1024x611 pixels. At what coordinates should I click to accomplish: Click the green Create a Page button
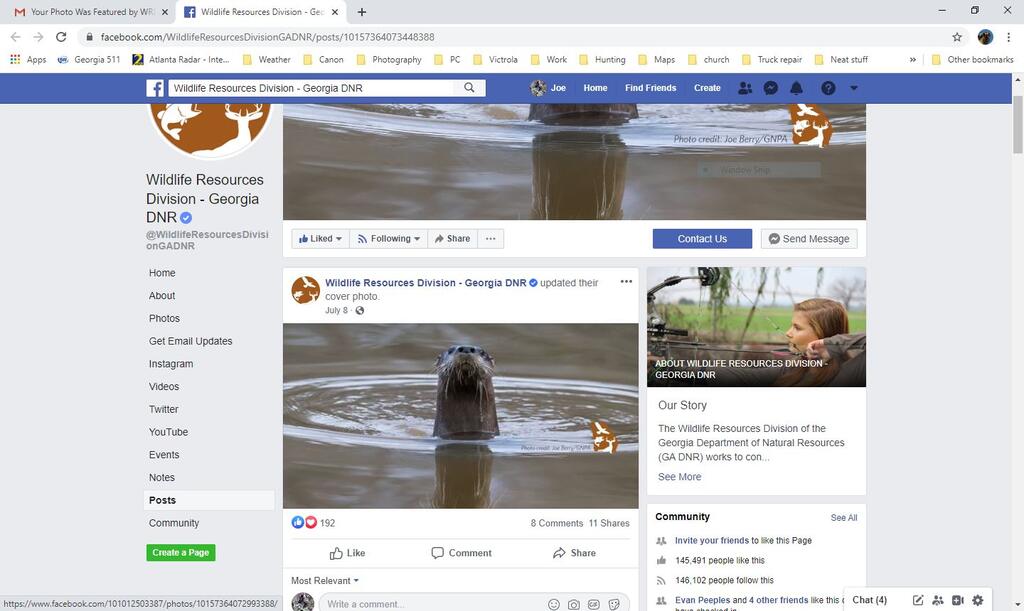click(181, 553)
